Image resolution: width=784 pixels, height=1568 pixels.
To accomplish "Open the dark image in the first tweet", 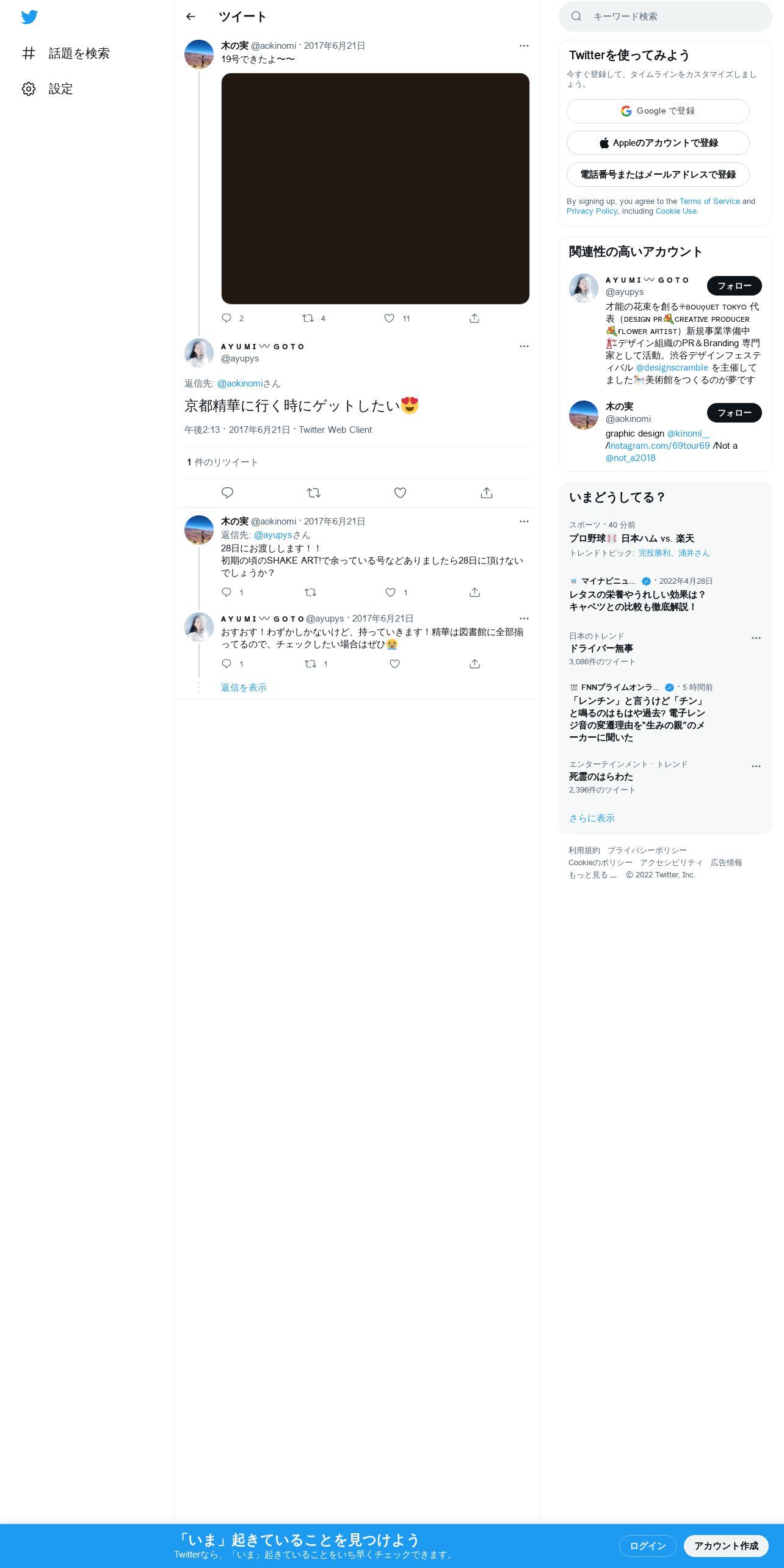I will [375, 189].
